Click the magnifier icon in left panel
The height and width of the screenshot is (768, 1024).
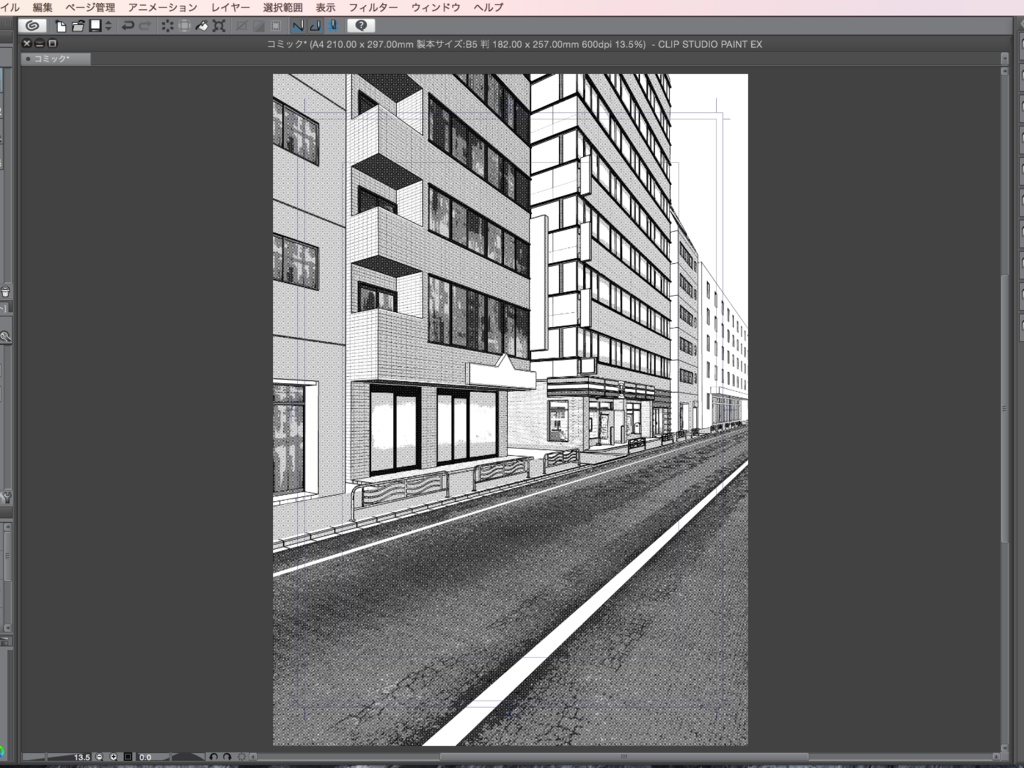click(x=5, y=337)
